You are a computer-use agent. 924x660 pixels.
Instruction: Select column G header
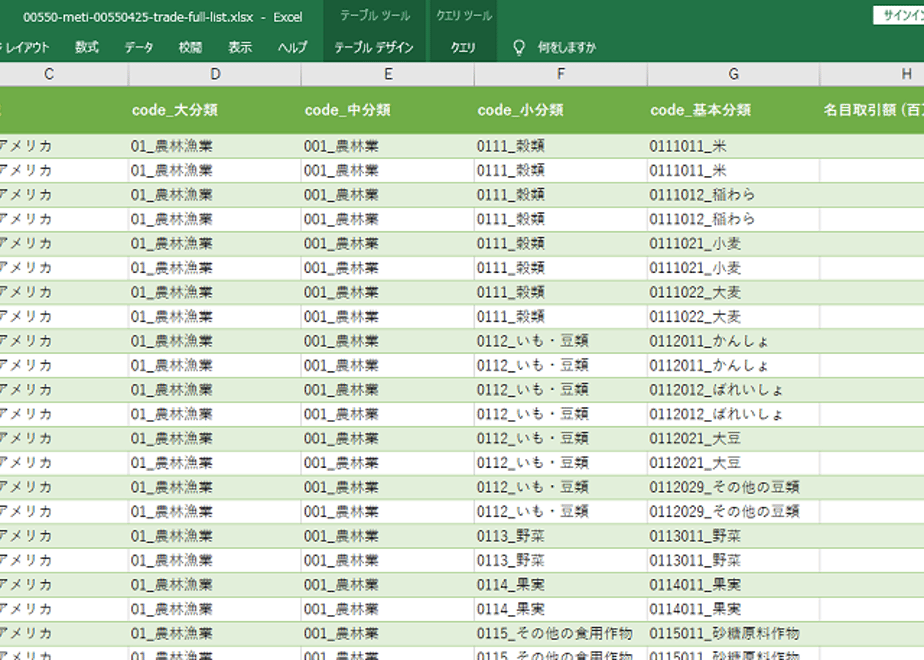(733, 74)
